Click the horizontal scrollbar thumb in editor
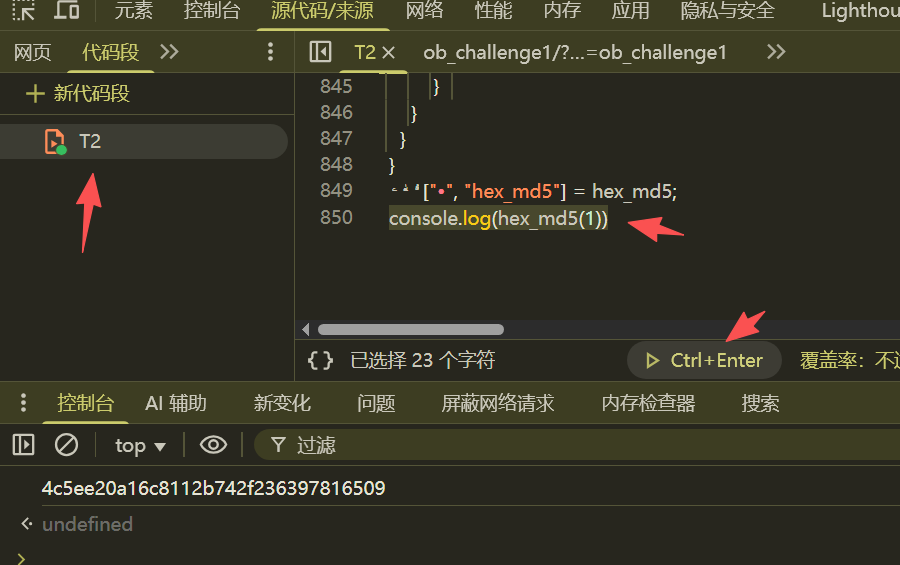 point(411,330)
